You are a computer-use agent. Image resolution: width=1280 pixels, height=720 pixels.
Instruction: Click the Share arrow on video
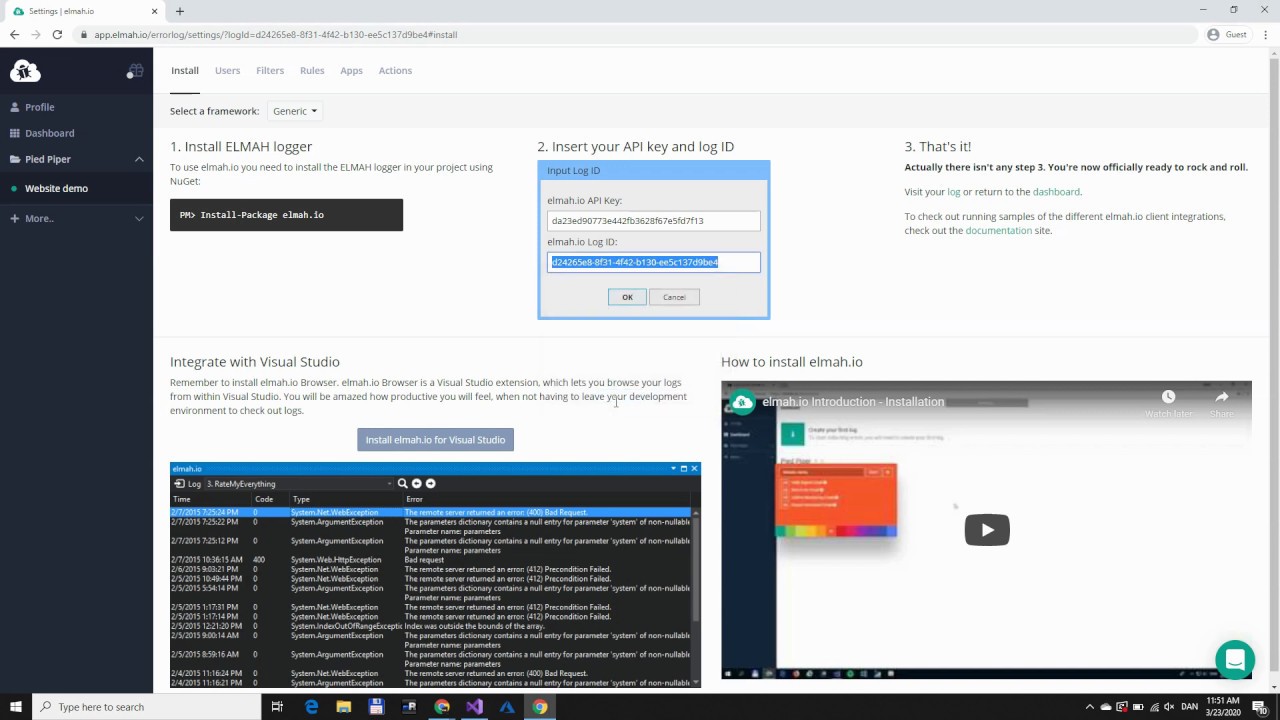coord(1221,398)
